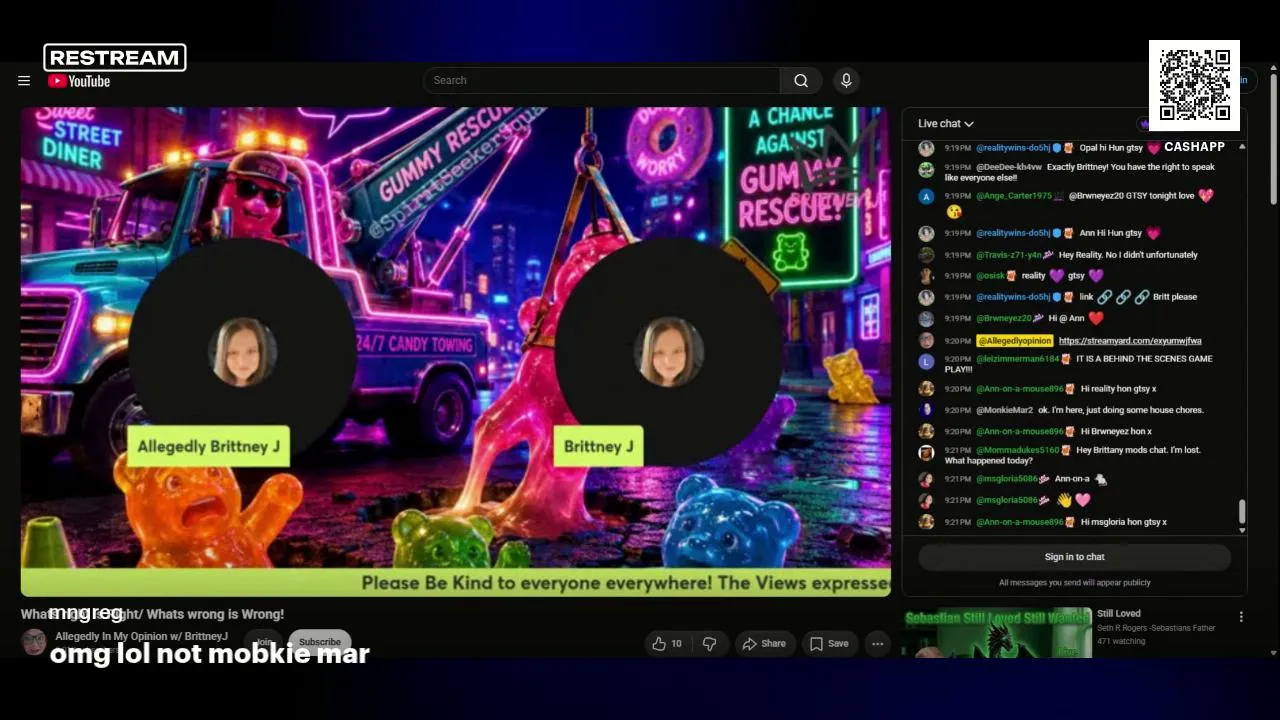
Task: Click avatar beside @Travis-z71-y4n message
Action: click(x=926, y=255)
